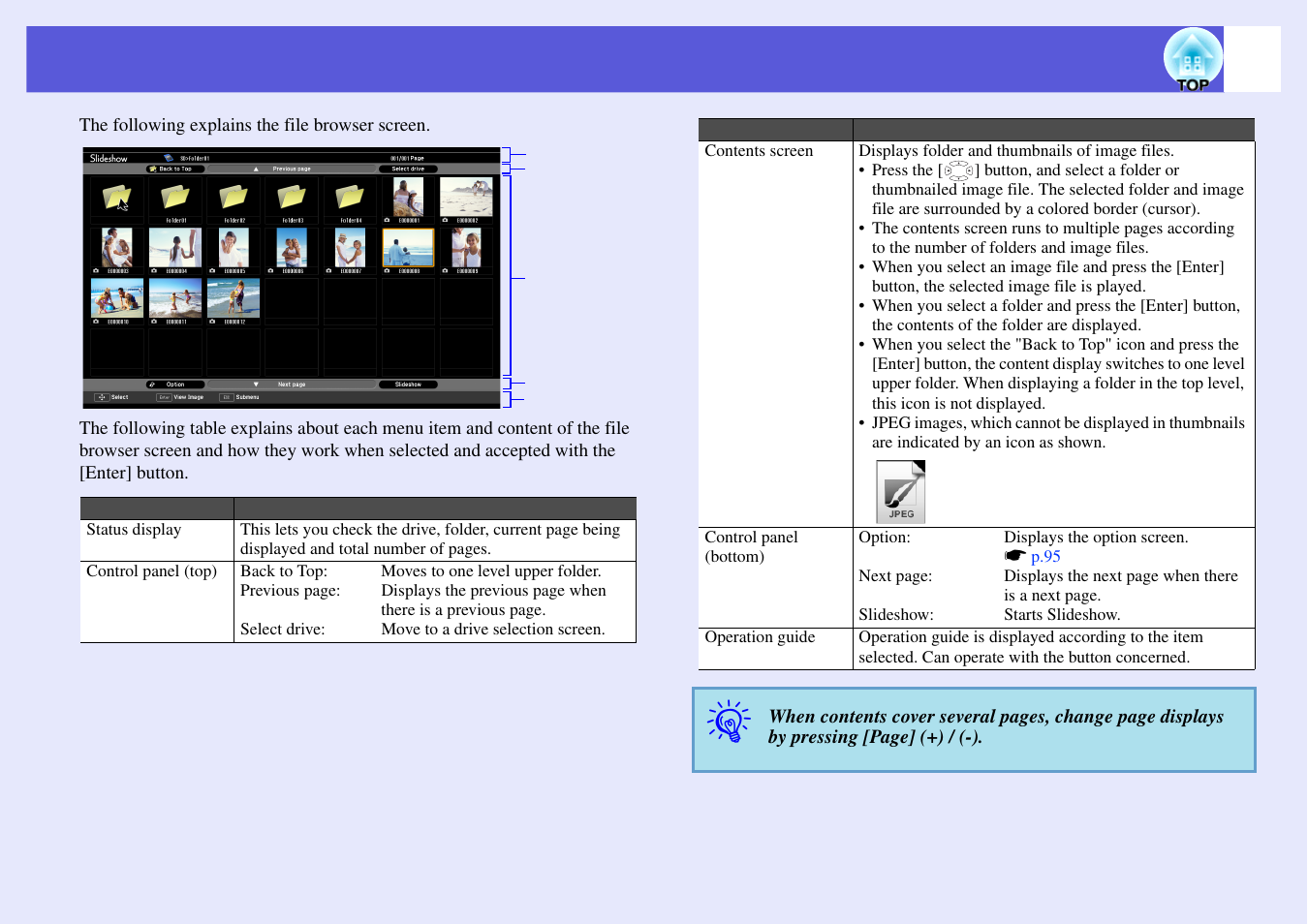This screenshot has height=924, width=1308.
Task: Open the unnamed first folder under cursor
Action: (117, 197)
